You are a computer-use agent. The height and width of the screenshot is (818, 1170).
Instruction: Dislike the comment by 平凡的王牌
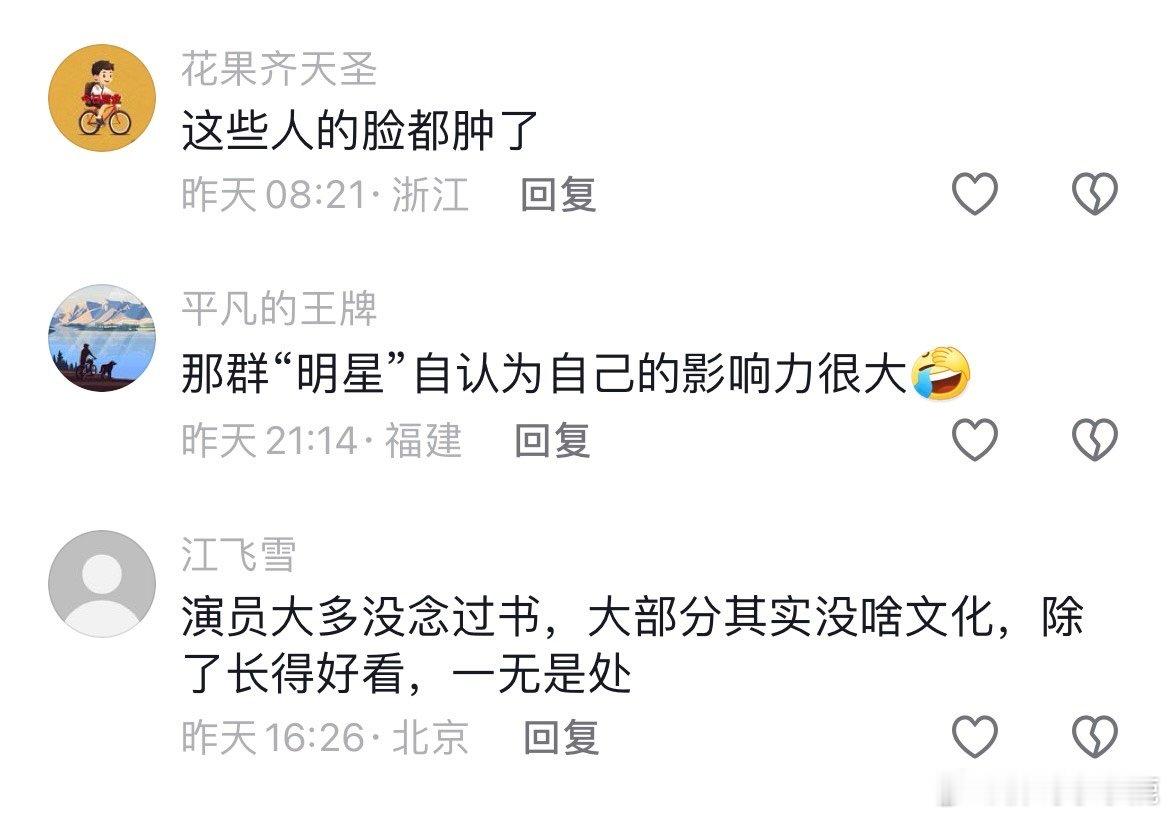click(1095, 440)
